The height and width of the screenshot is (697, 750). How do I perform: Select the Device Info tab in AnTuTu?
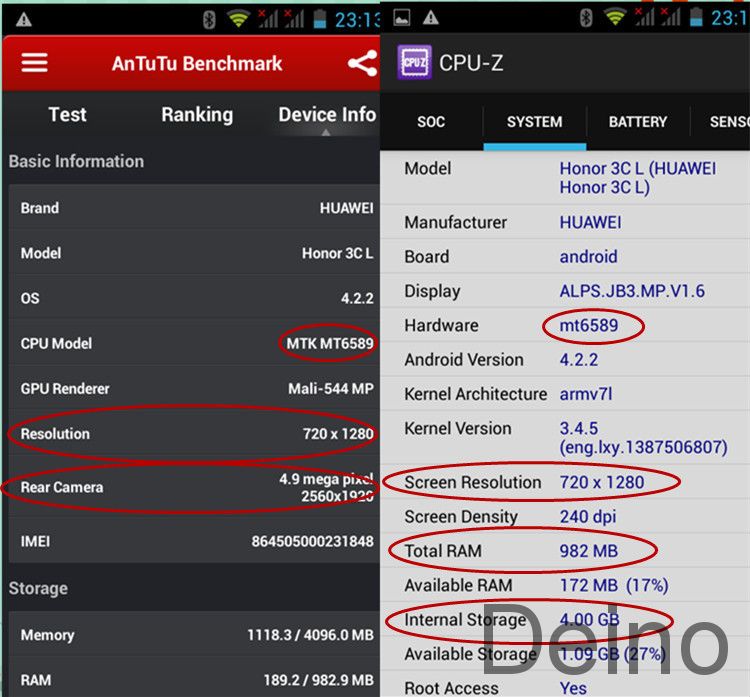pyautogui.click(x=327, y=115)
